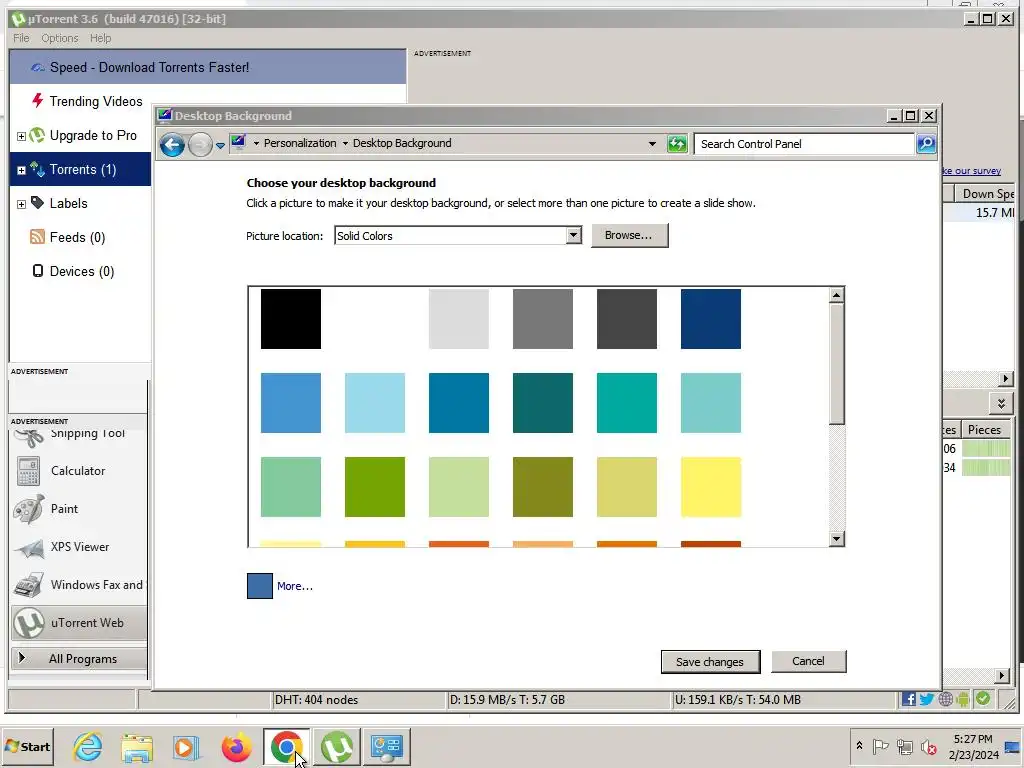Click the Search Control Panel field
The height and width of the screenshot is (768, 1024).
[804, 144]
